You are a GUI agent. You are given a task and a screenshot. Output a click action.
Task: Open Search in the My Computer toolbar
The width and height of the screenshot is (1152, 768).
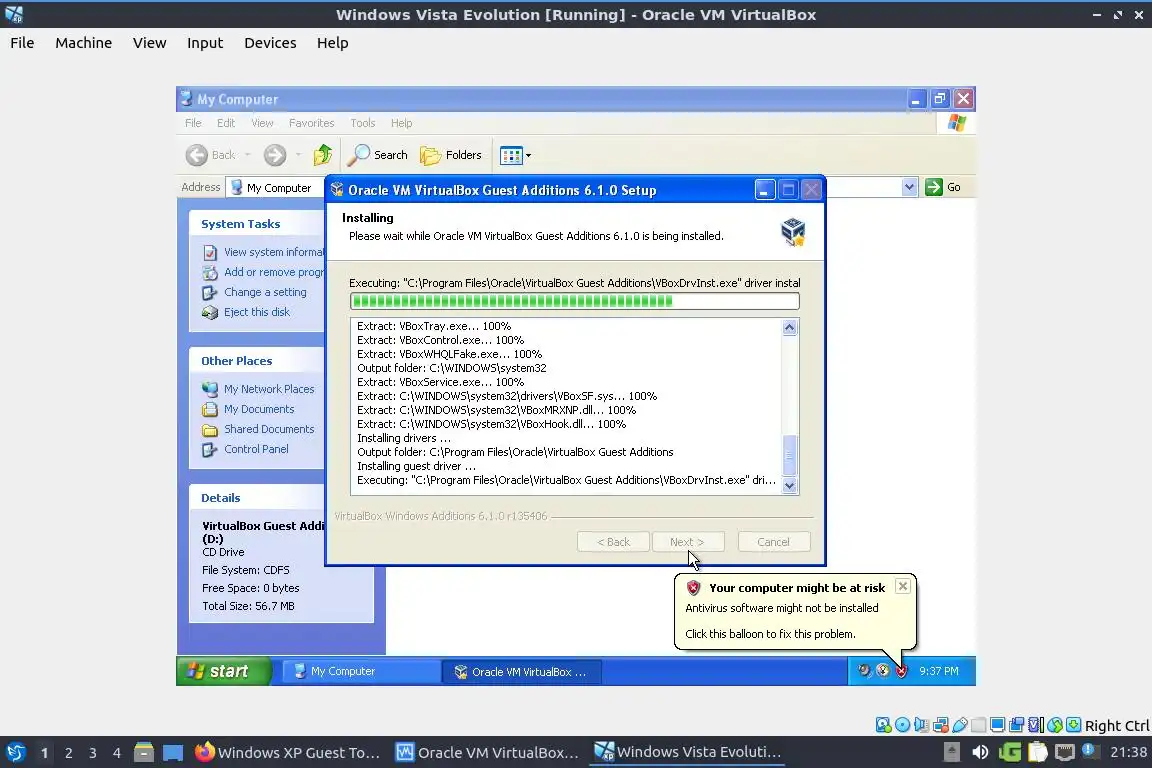(x=378, y=155)
